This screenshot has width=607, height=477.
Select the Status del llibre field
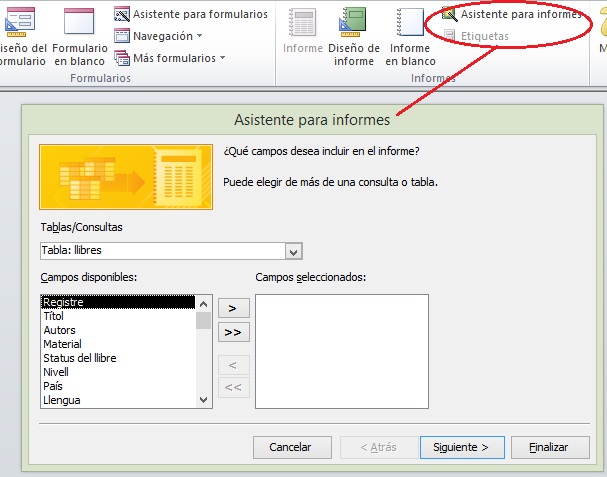[x=118, y=358]
